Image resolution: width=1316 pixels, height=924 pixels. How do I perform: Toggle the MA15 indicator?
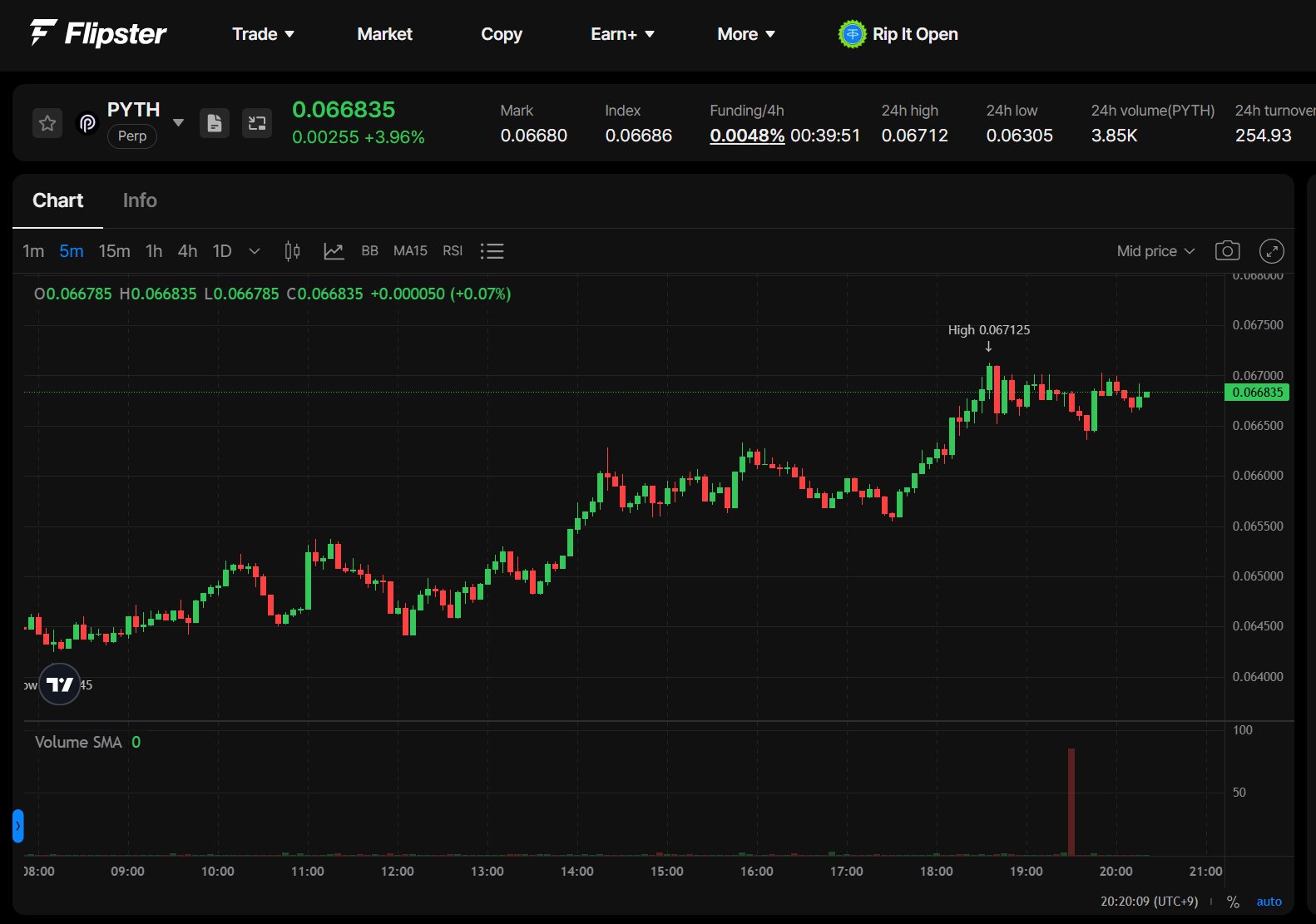pos(410,251)
